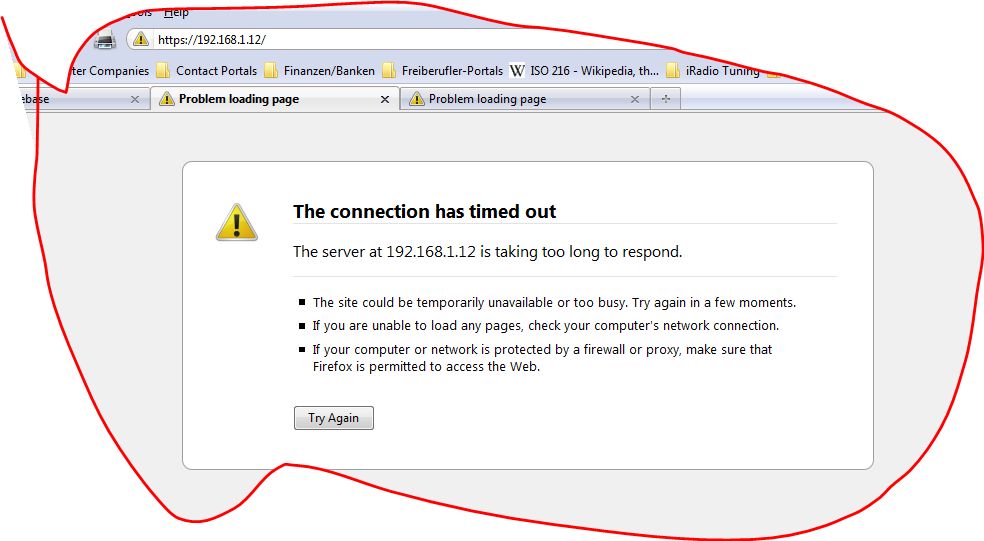Expand the Finanzen/Banken bookmark folder

click(x=329, y=71)
